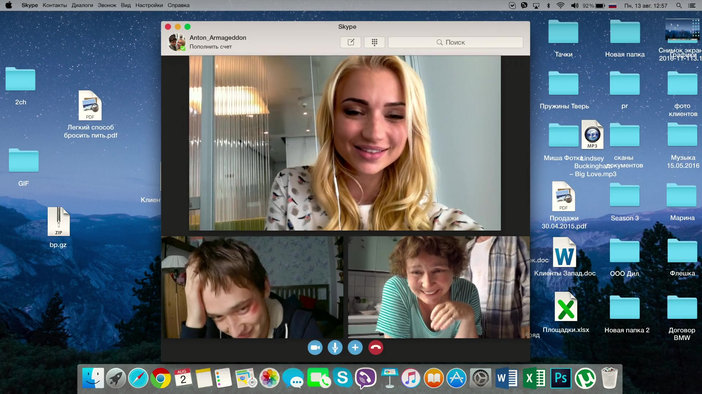Select the Площадки.xlsx file on desktop
Viewport: 702px width, 394px height.
pos(565,313)
